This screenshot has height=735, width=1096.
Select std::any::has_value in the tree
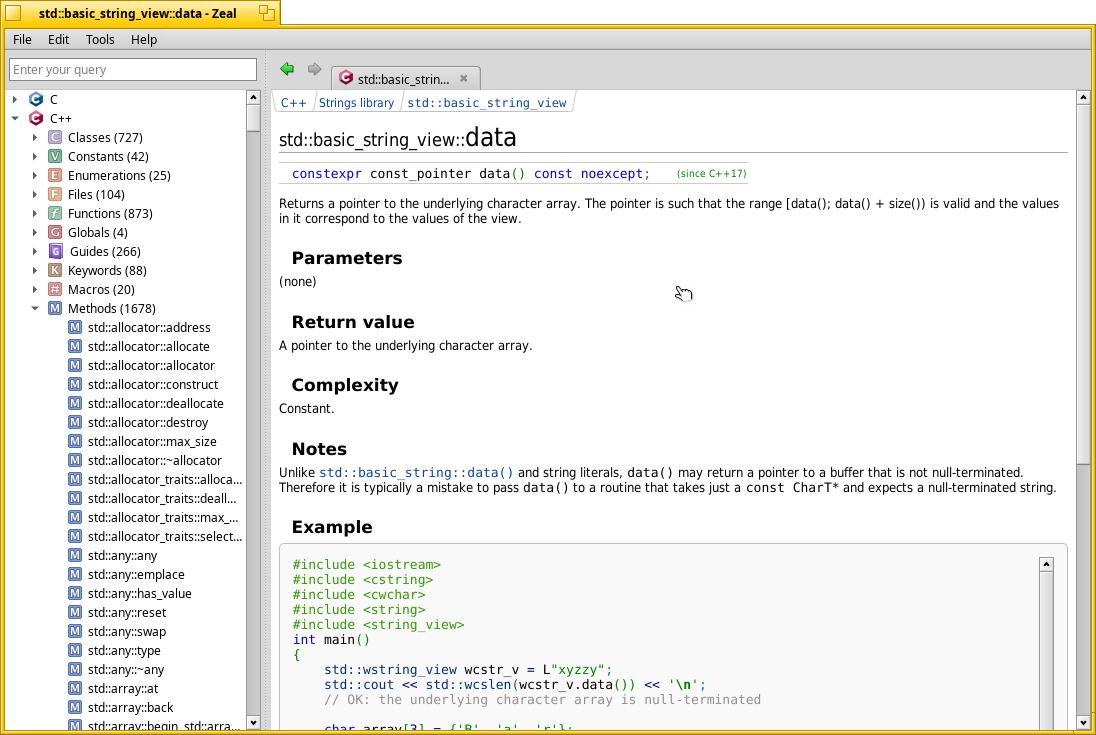[x=139, y=593]
